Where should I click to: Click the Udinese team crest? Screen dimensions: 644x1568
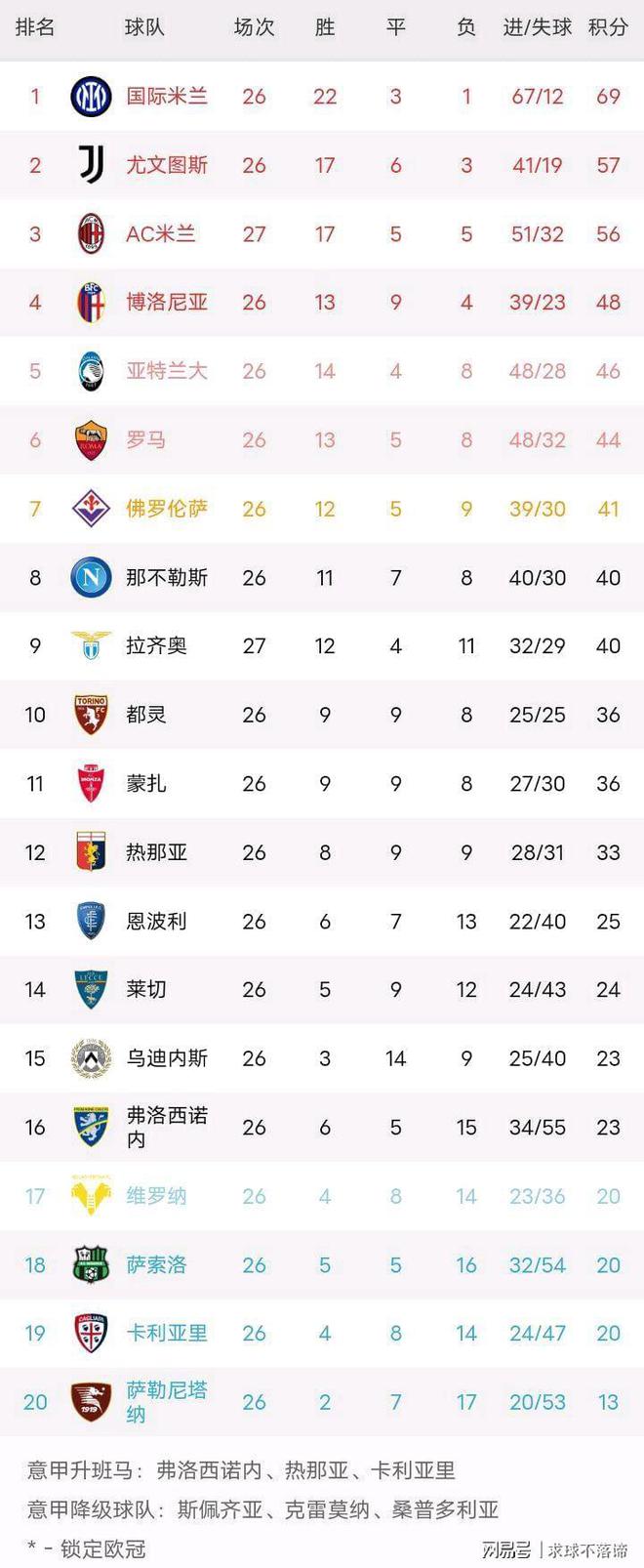pos(91,1058)
